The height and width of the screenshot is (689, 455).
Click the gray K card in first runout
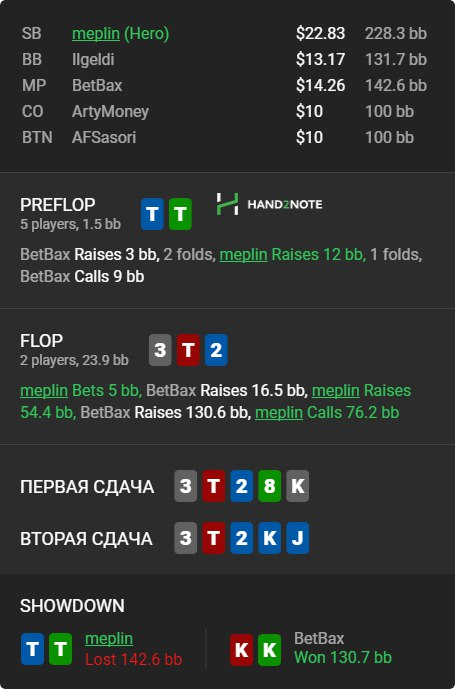298,486
